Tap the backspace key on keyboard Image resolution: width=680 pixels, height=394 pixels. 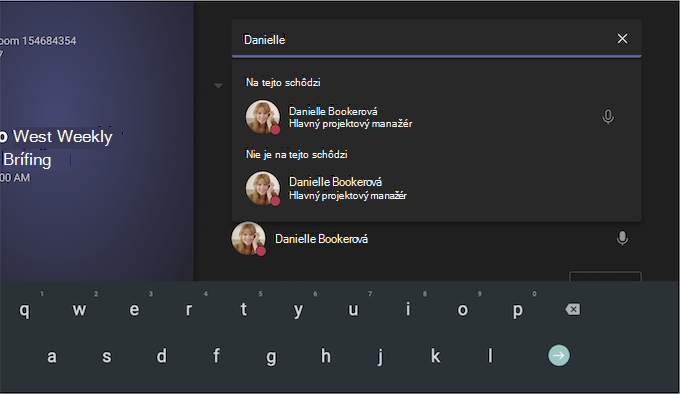pyautogui.click(x=572, y=309)
